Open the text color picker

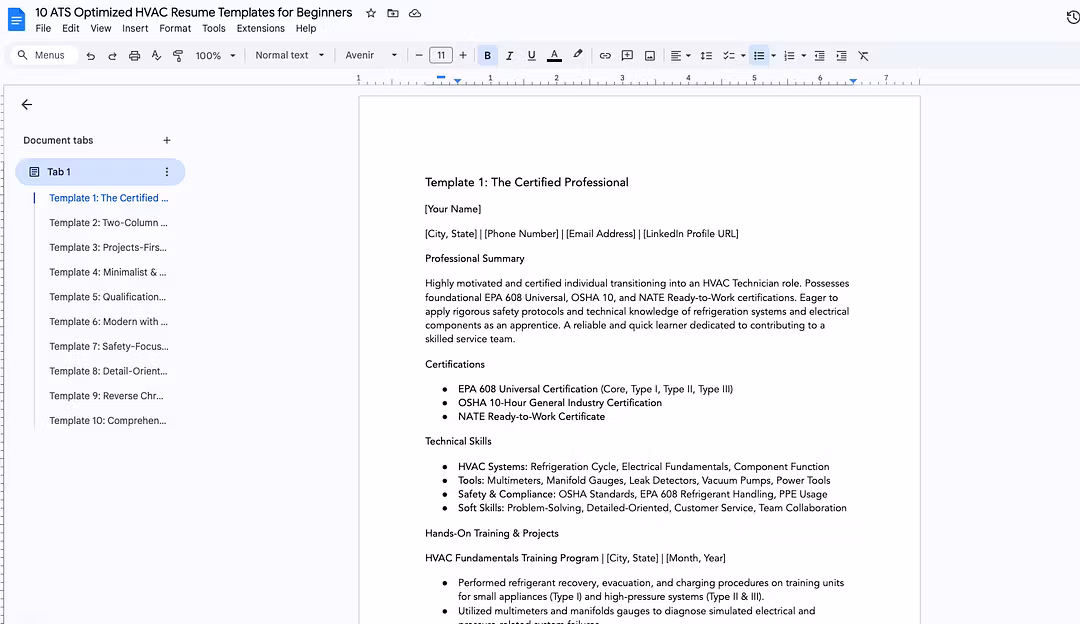554,56
